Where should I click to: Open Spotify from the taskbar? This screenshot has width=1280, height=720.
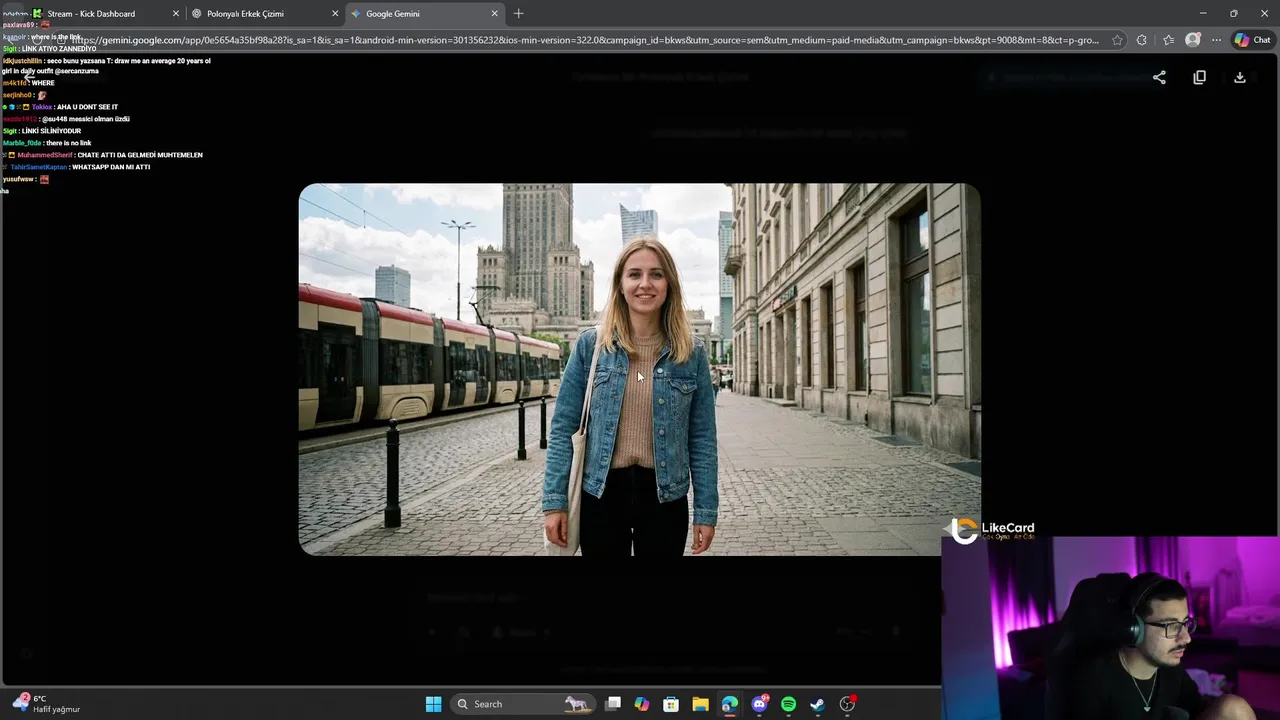click(788, 704)
